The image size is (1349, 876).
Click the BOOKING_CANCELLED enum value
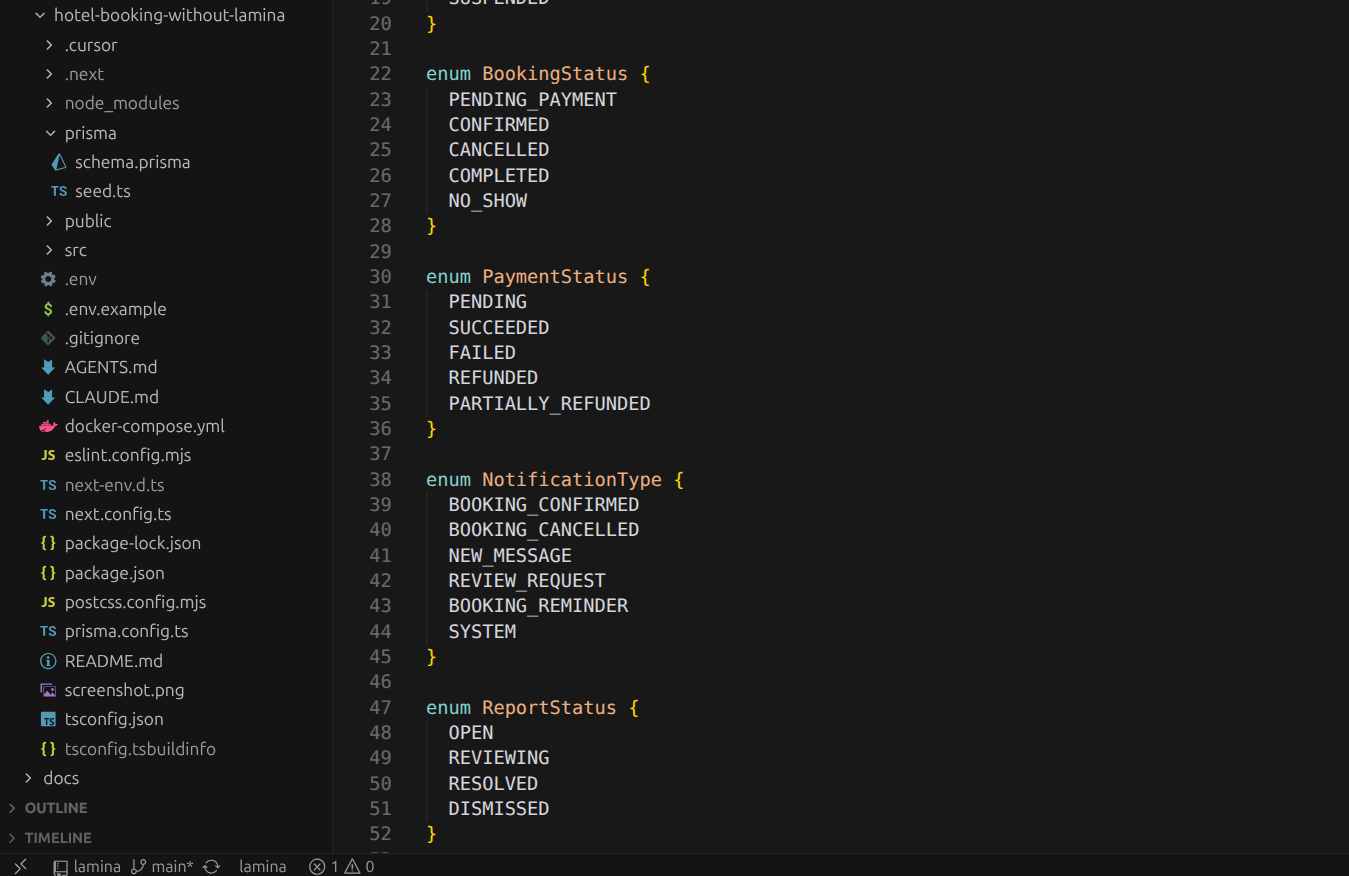[x=543, y=529]
